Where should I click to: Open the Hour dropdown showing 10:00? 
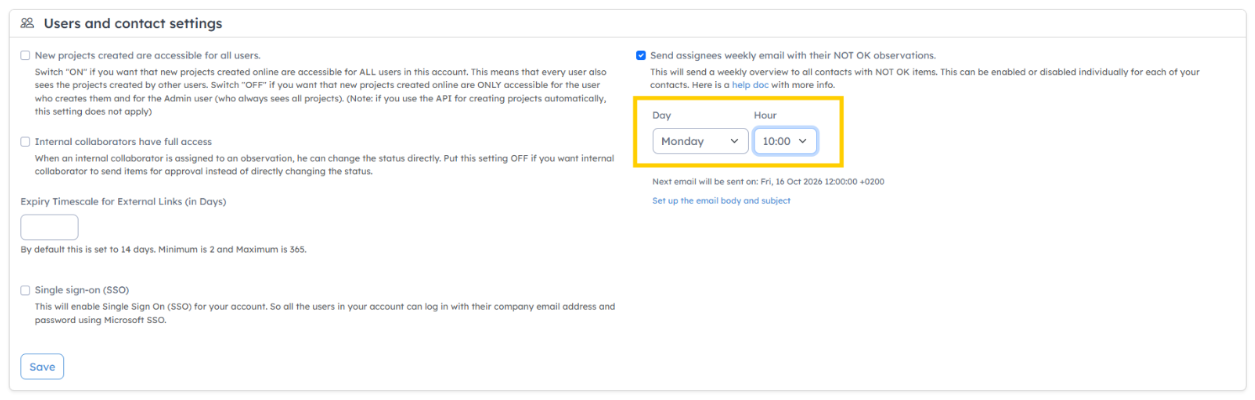(x=785, y=141)
